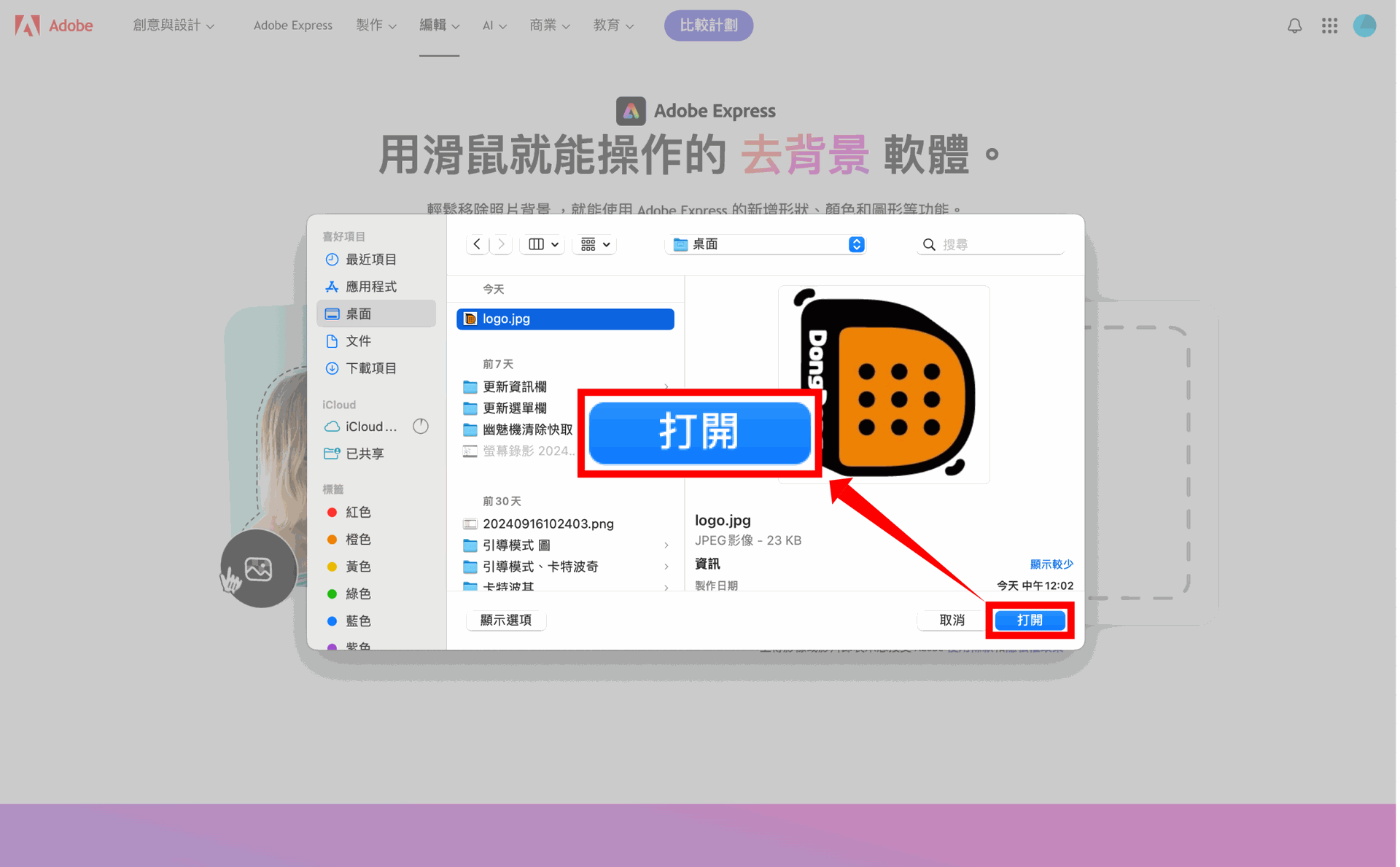
Task: Select Shared folder icon in sidebar
Action: [332, 454]
